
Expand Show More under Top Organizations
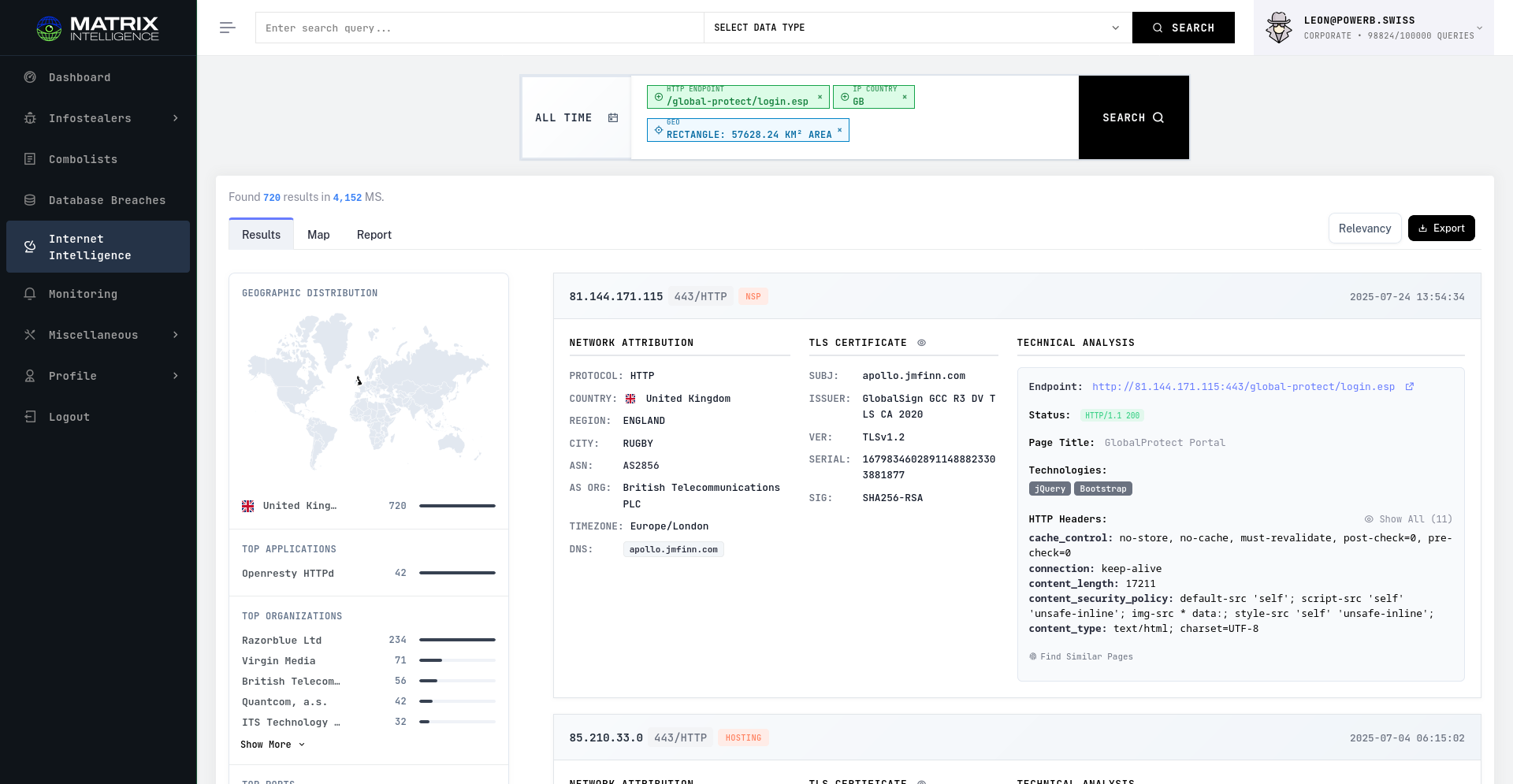coord(272,745)
